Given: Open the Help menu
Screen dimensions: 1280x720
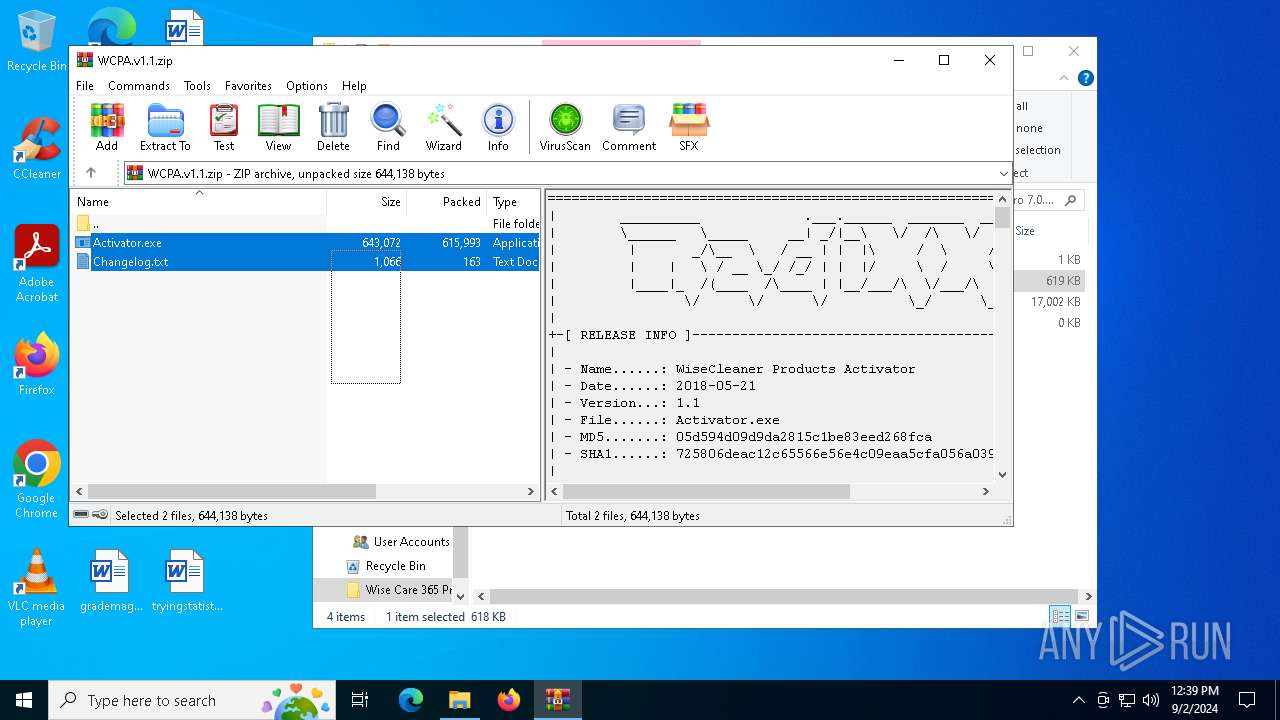Looking at the screenshot, I should [x=354, y=86].
